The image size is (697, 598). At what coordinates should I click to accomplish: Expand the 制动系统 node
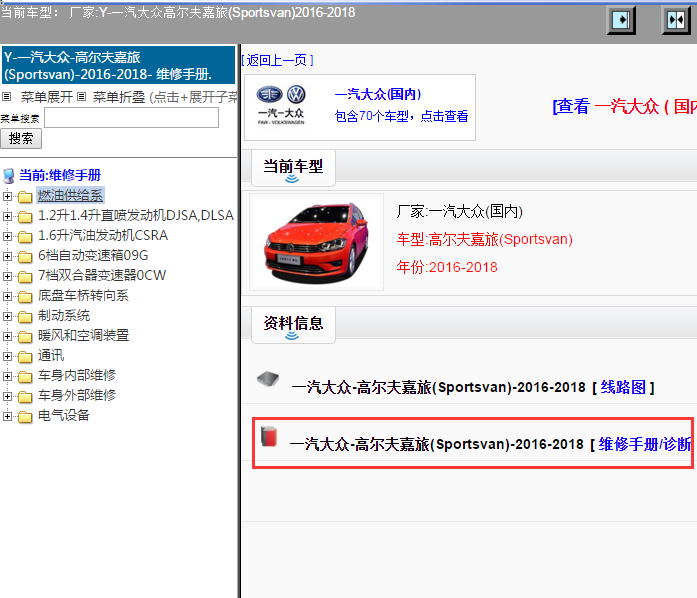tap(7, 316)
